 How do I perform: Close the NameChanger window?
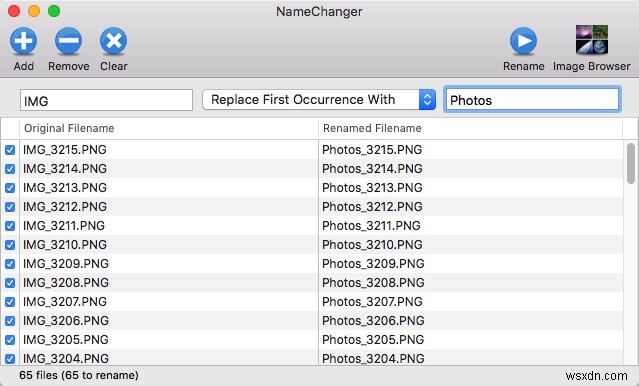point(14,11)
